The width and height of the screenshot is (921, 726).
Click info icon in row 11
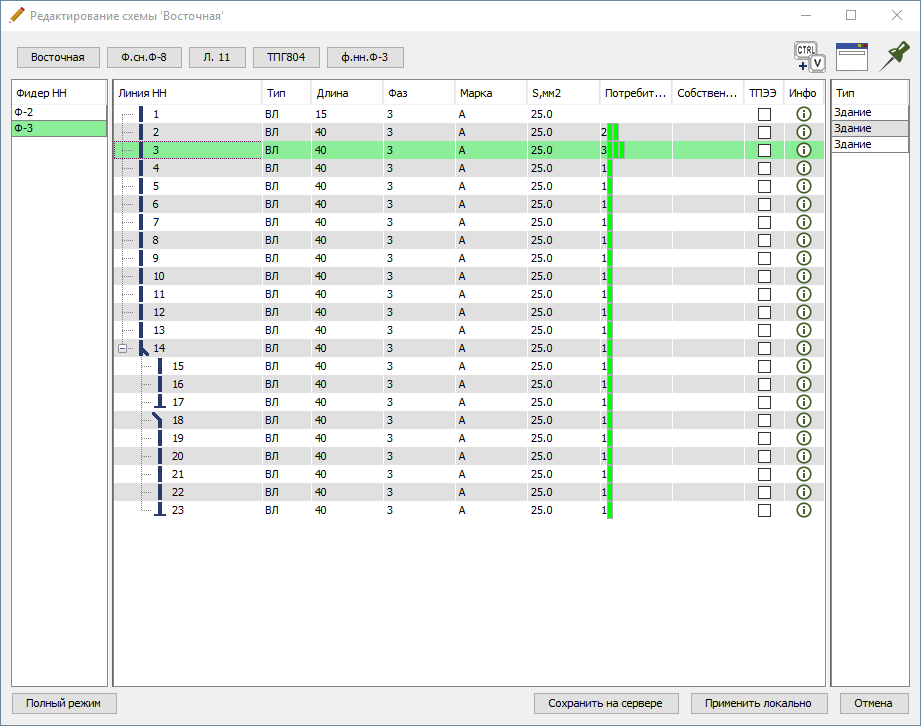point(804,294)
